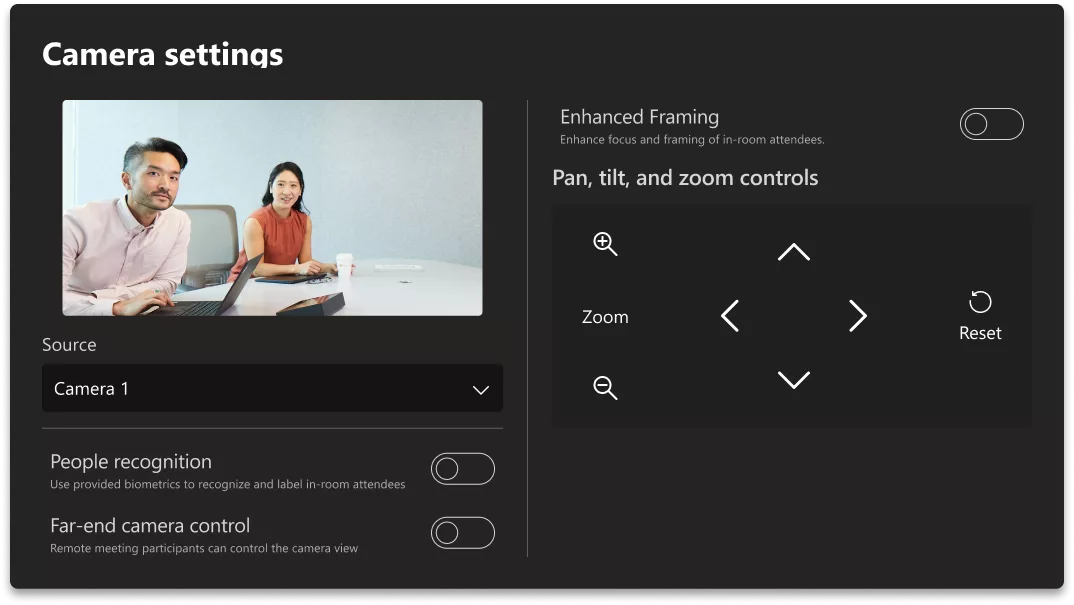This screenshot has height=605, width=1074.
Task: Click the Zoom label text
Action: point(605,317)
